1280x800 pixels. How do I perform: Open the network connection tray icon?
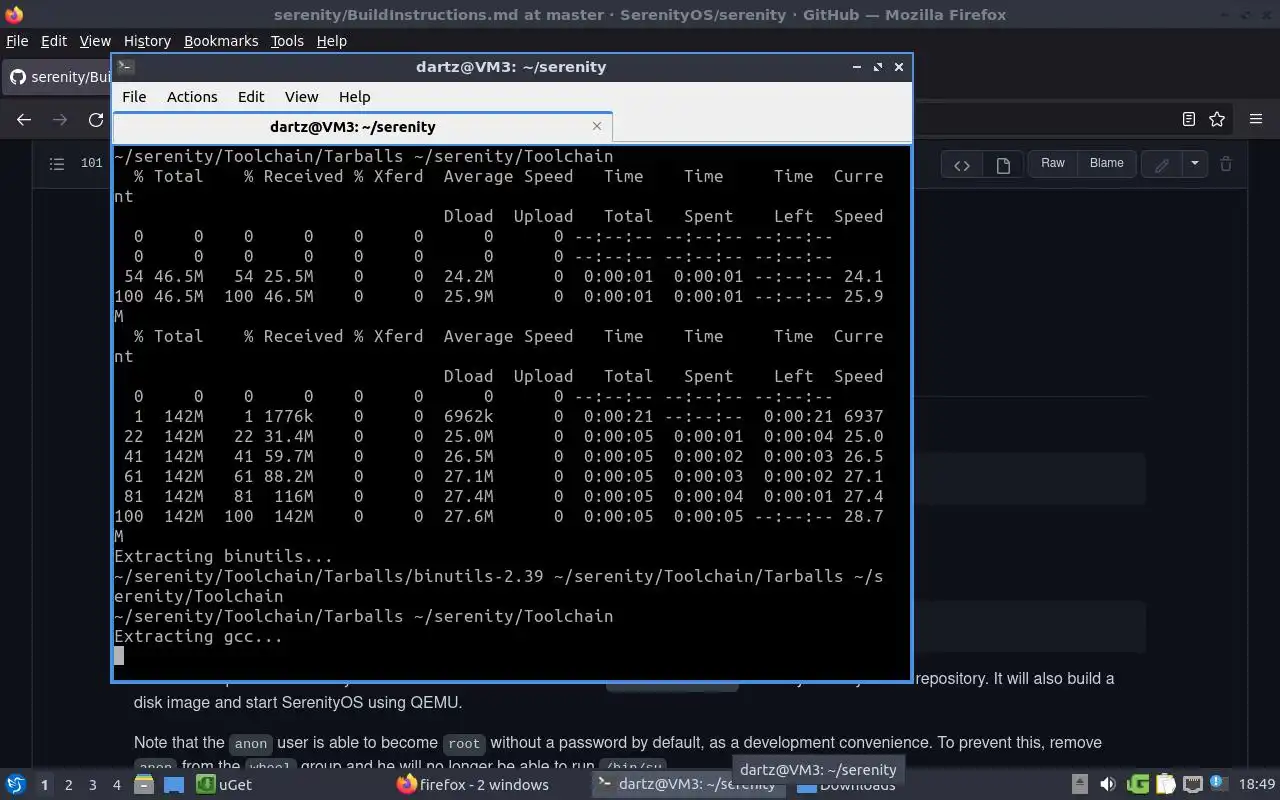click(1191, 785)
